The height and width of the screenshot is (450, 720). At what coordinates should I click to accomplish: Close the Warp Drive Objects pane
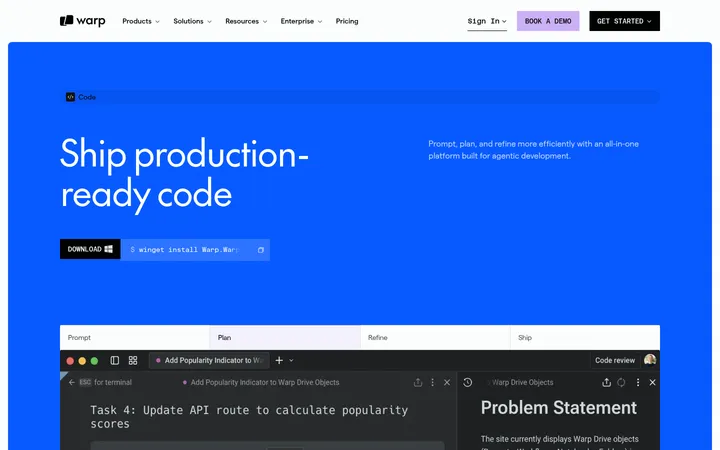pyautogui.click(x=652, y=382)
